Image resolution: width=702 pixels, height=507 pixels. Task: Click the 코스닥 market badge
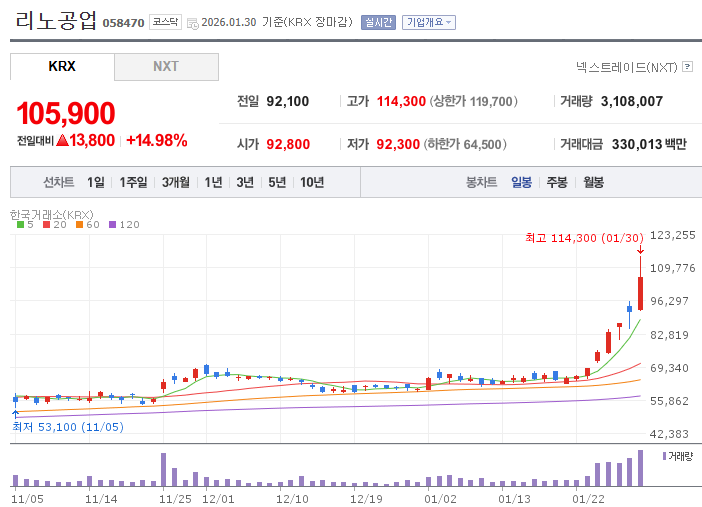tap(165, 22)
